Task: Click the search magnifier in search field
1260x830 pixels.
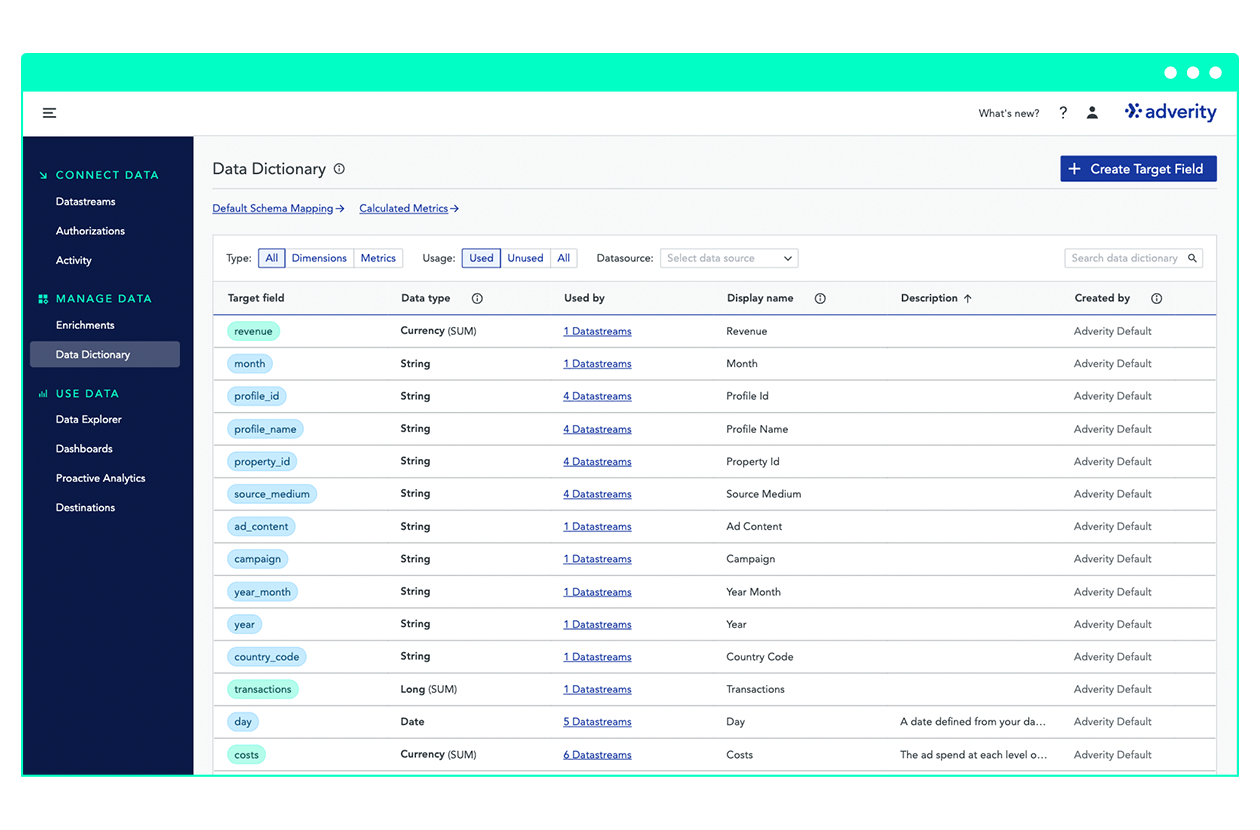Action: coord(1192,257)
